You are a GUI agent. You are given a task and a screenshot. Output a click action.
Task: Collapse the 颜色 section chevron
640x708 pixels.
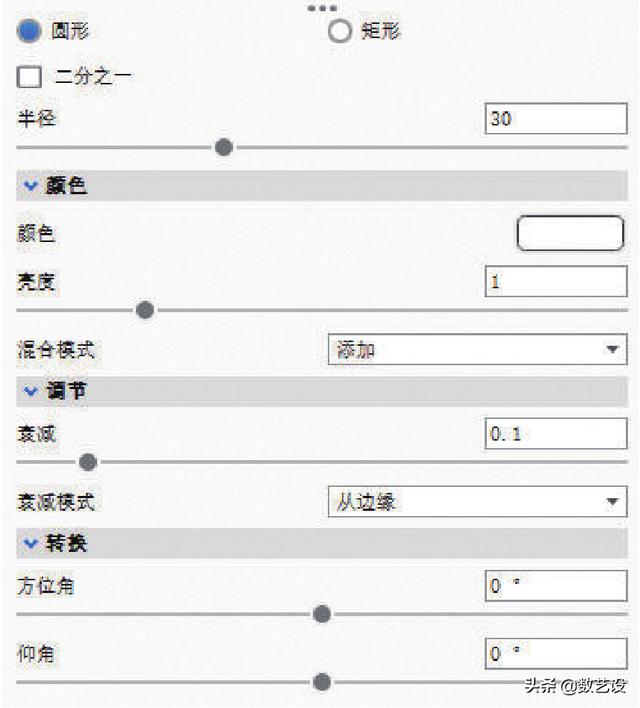(x=31, y=186)
